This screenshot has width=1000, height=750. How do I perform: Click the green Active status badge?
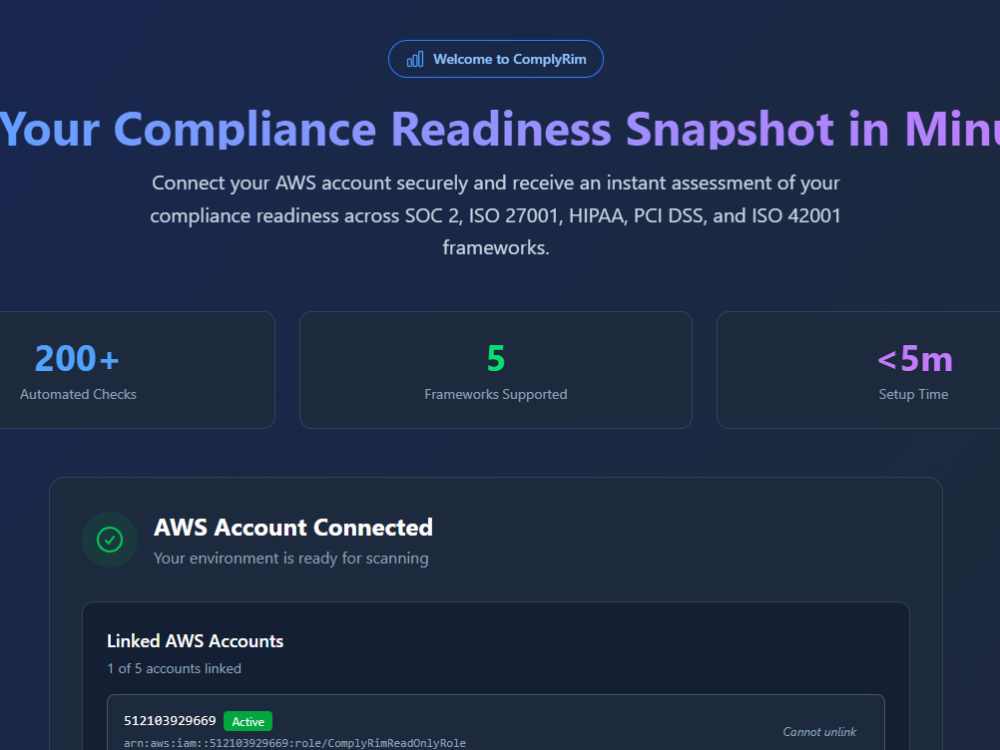pyautogui.click(x=248, y=721)
